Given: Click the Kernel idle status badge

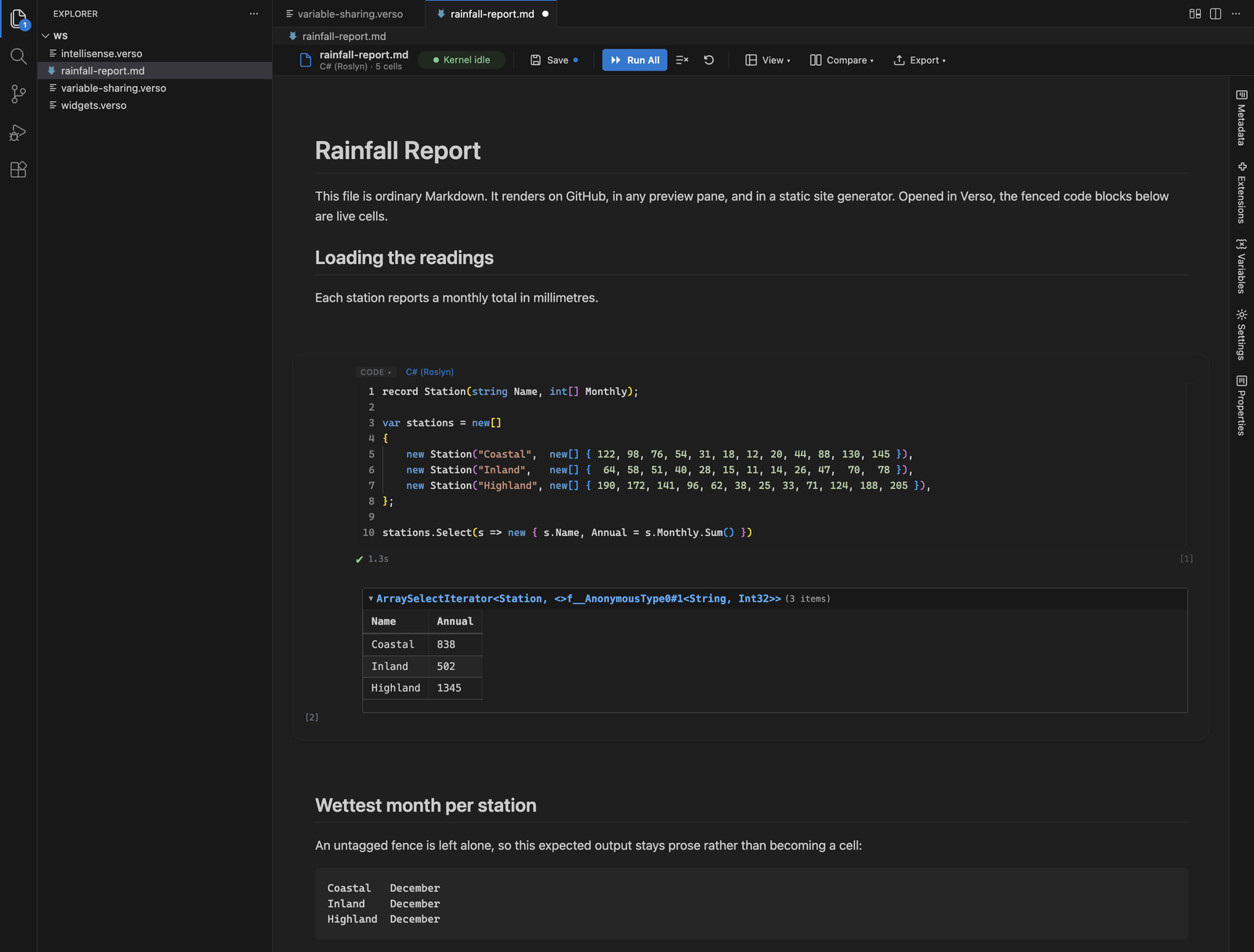Looking at the screenshot, I should [462, 60].
